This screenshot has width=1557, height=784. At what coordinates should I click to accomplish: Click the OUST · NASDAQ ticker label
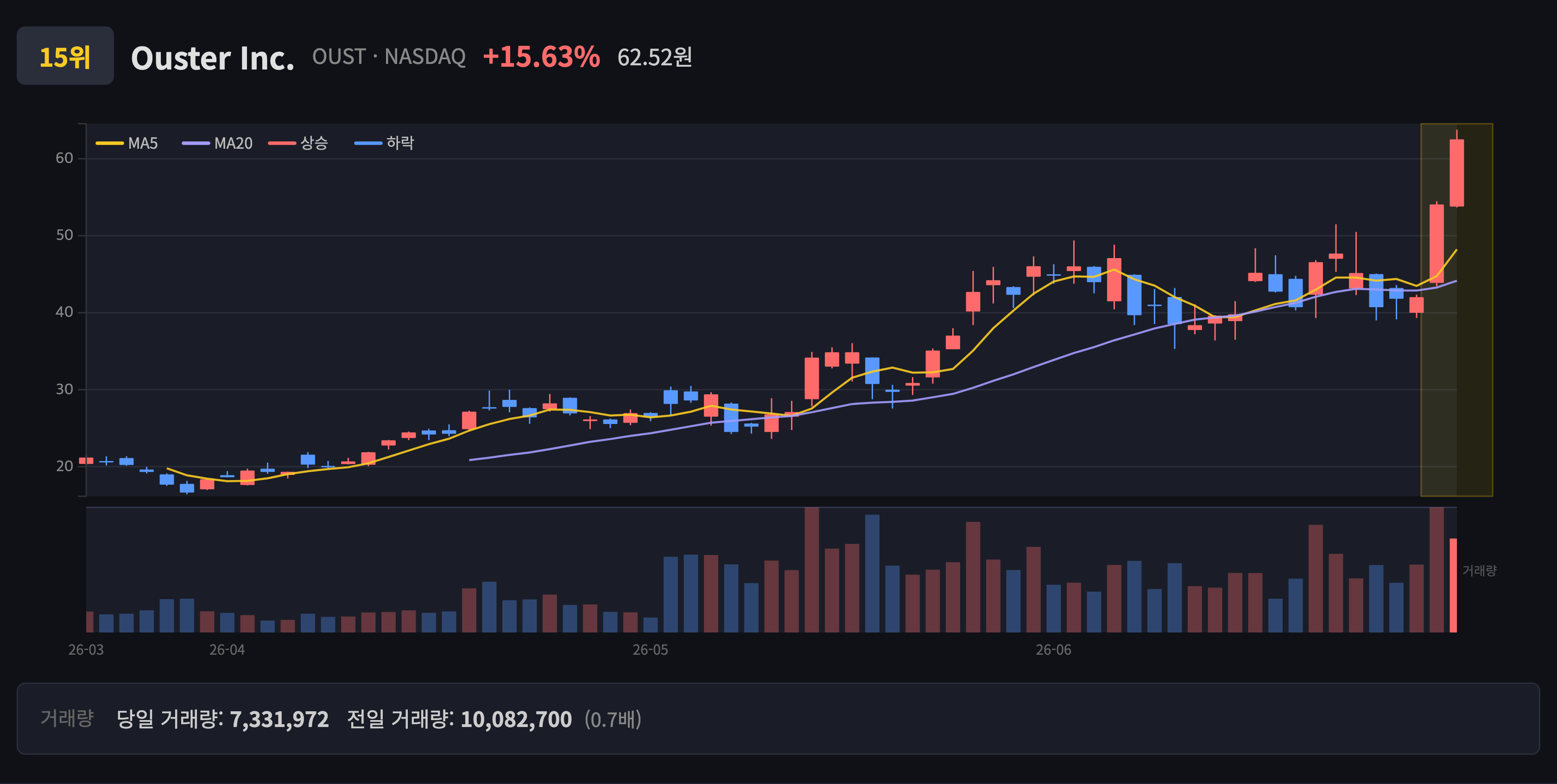389,57
